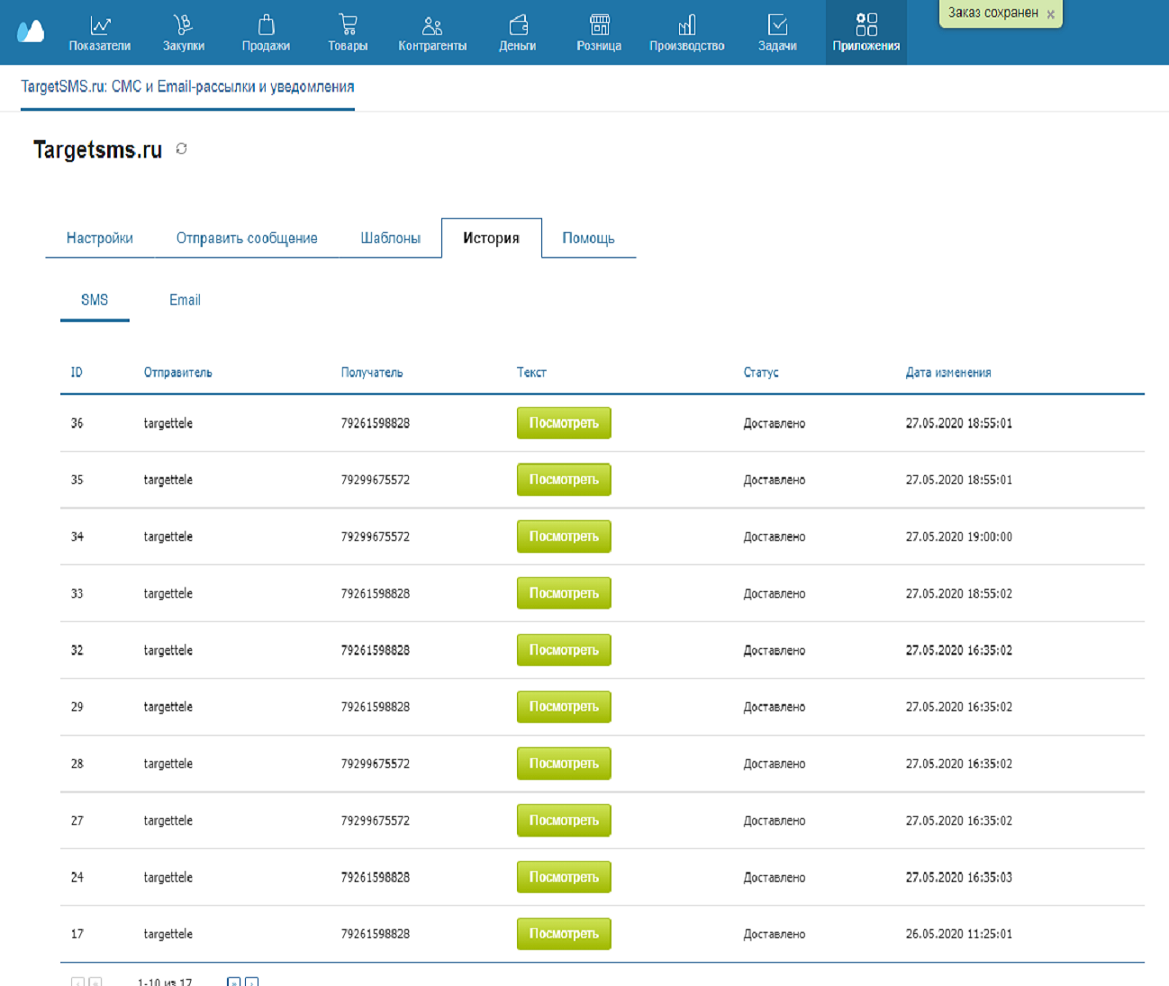The image size is (1169, 986).
Task: View text of message ID 17
Action: click(564, 934)
